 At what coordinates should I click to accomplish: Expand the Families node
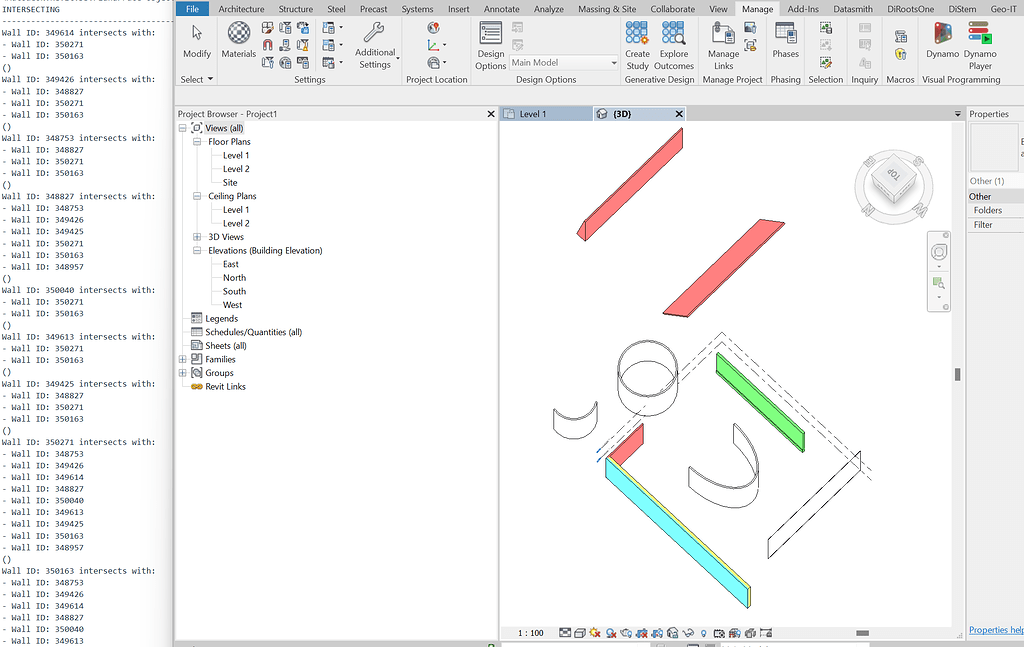pos(182,359)
